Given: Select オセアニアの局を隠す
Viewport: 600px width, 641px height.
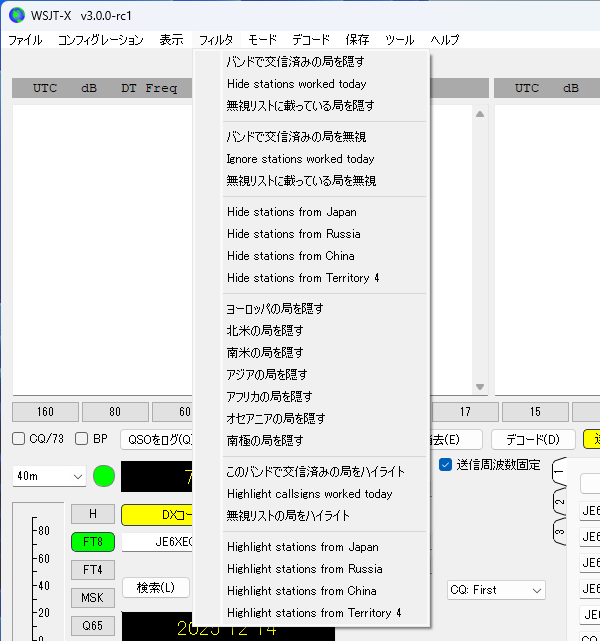Looking at the screenshot, I should tap(312, 419).
